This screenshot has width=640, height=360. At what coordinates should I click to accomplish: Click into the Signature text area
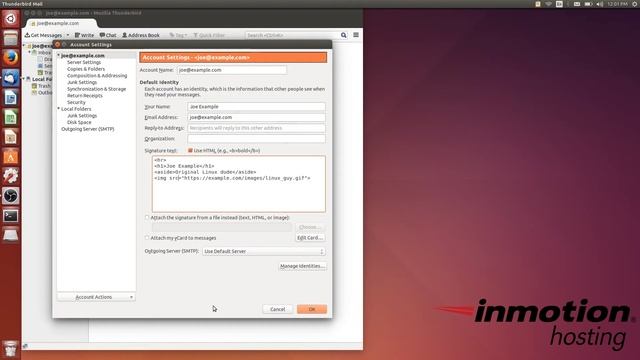pos(239,184)
